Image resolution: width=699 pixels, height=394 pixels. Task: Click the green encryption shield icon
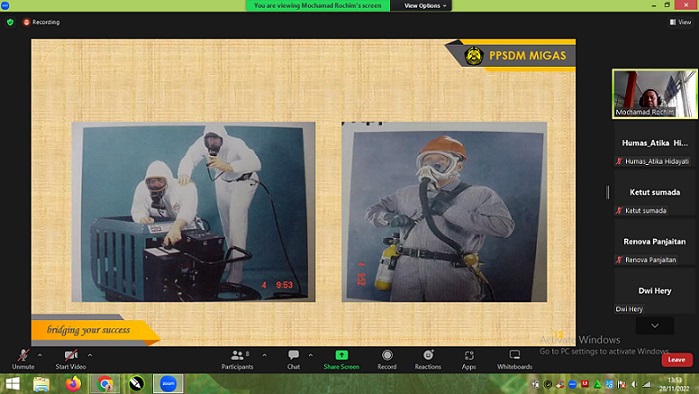[x=10, y=22]
